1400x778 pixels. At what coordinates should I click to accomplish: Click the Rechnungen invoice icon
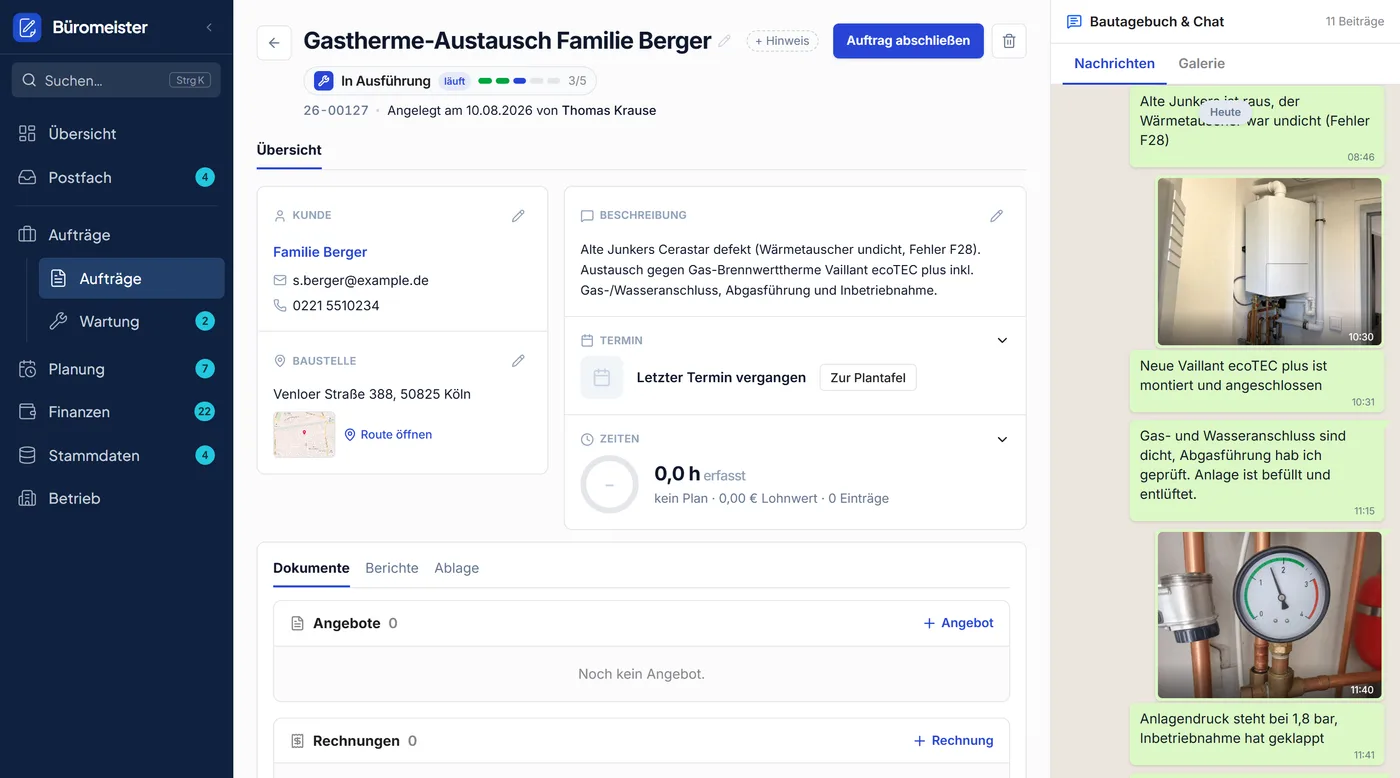point(297,741)
